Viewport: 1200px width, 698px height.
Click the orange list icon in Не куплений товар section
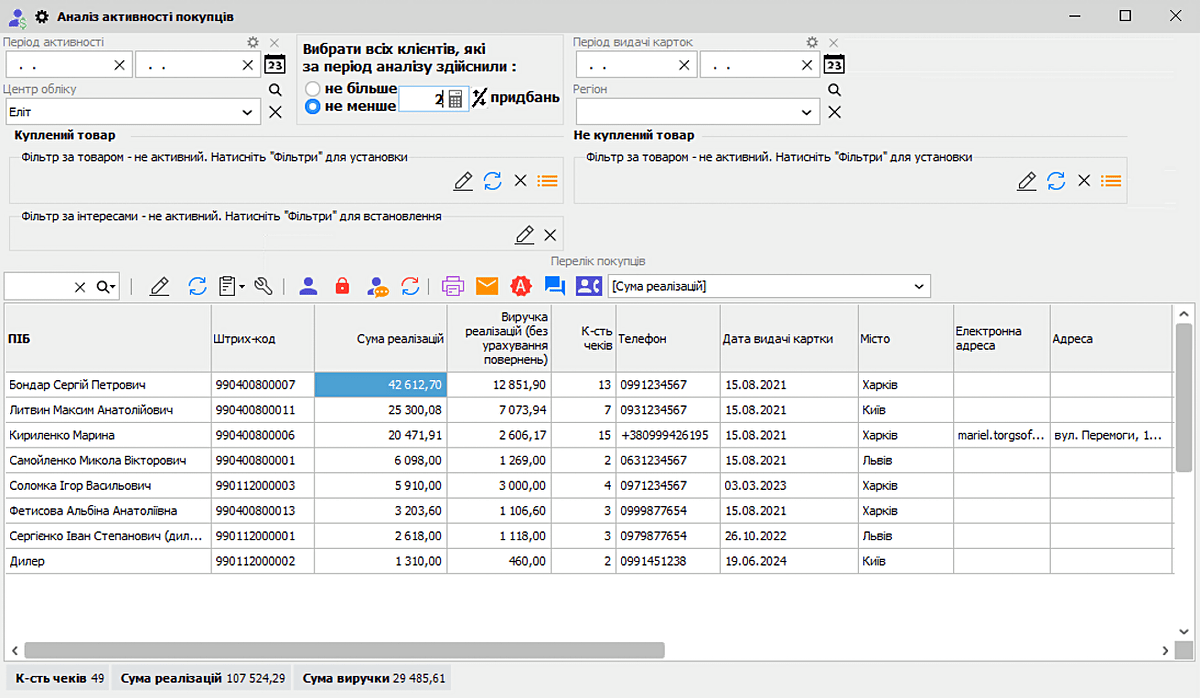pos(1110,181)
